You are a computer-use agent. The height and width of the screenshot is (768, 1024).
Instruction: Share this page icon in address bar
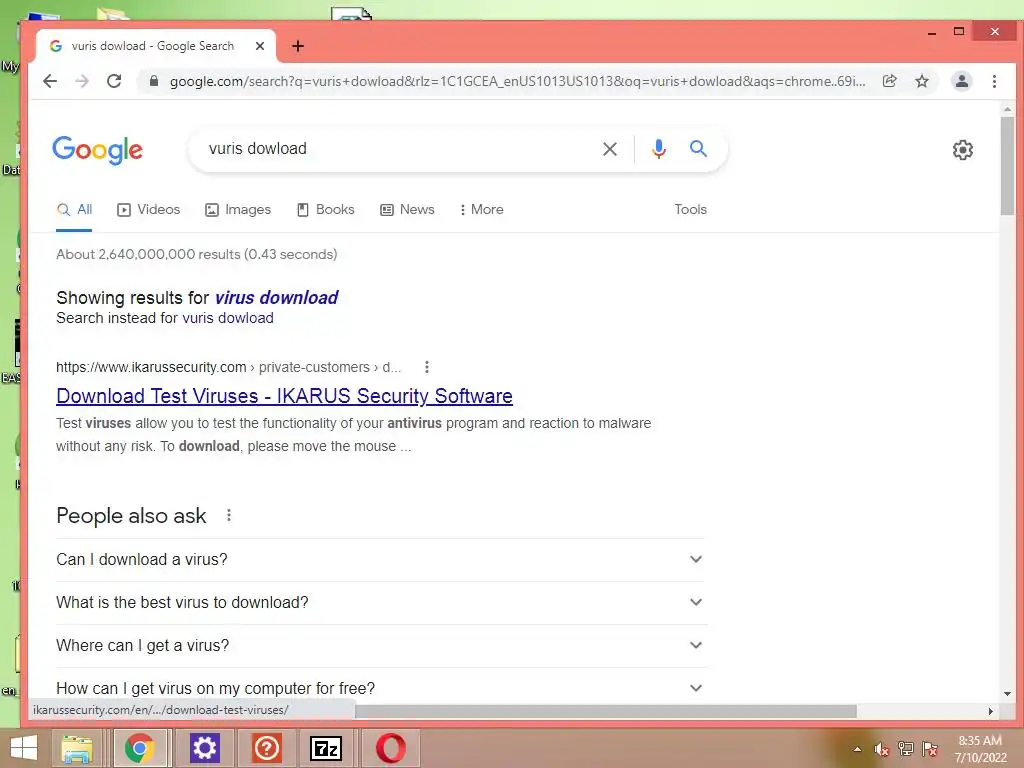[889, 81]
